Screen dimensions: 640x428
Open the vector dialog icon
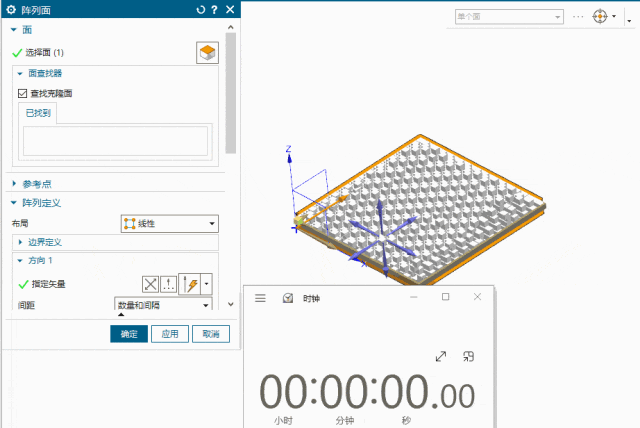tap(170, 285)
